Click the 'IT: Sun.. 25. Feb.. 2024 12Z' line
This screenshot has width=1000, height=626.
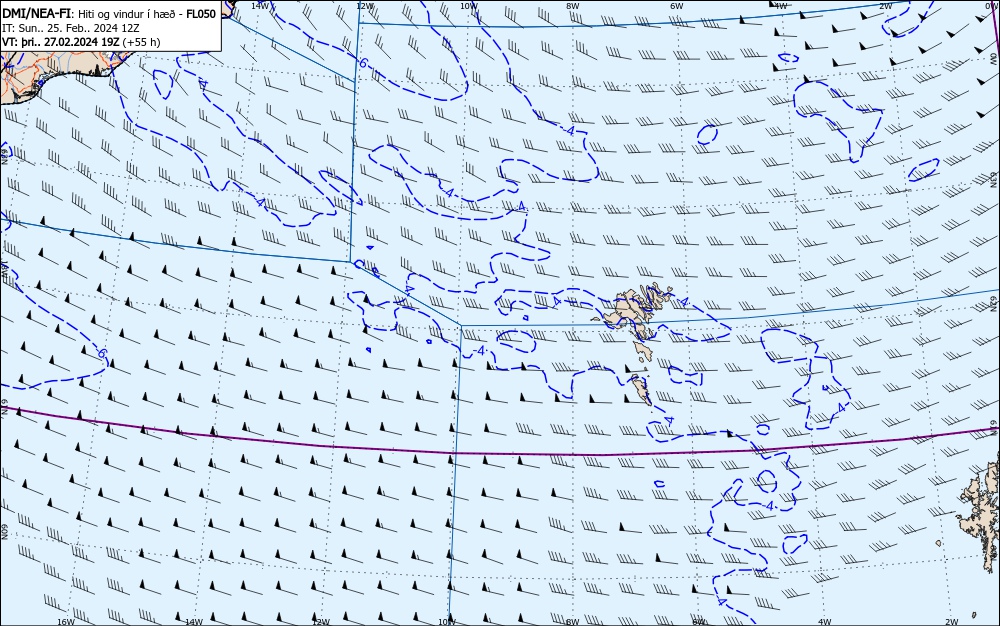point(71,28)
